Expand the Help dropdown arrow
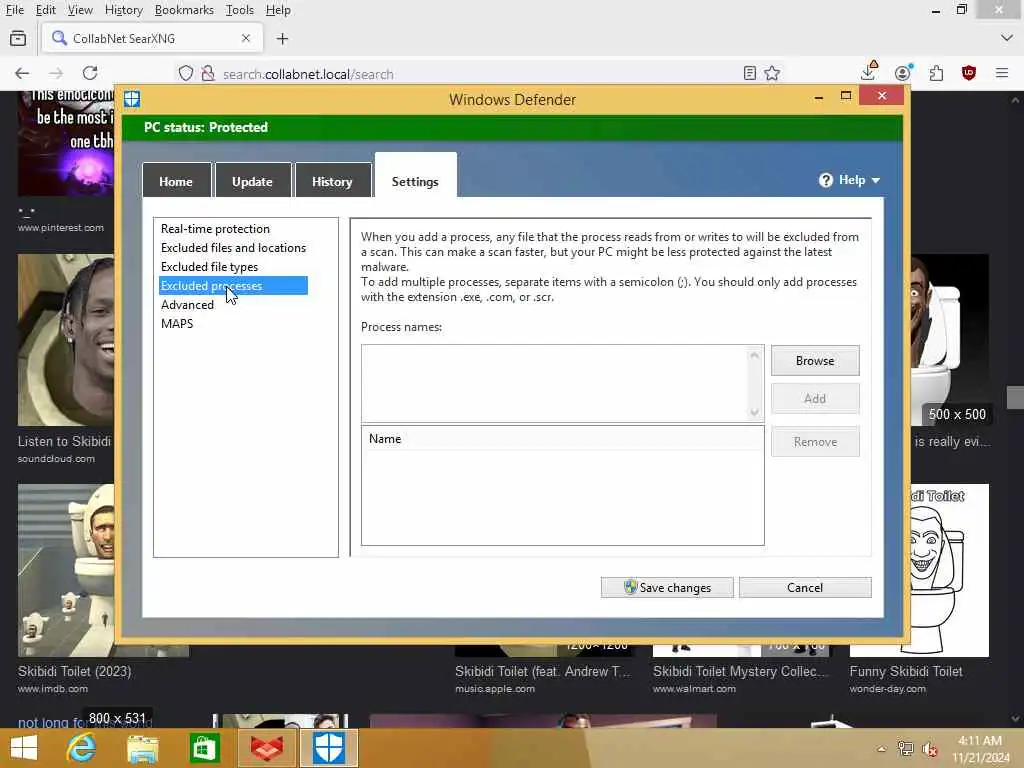Viewport: 1024px width, 768px height. coord(876,181)
